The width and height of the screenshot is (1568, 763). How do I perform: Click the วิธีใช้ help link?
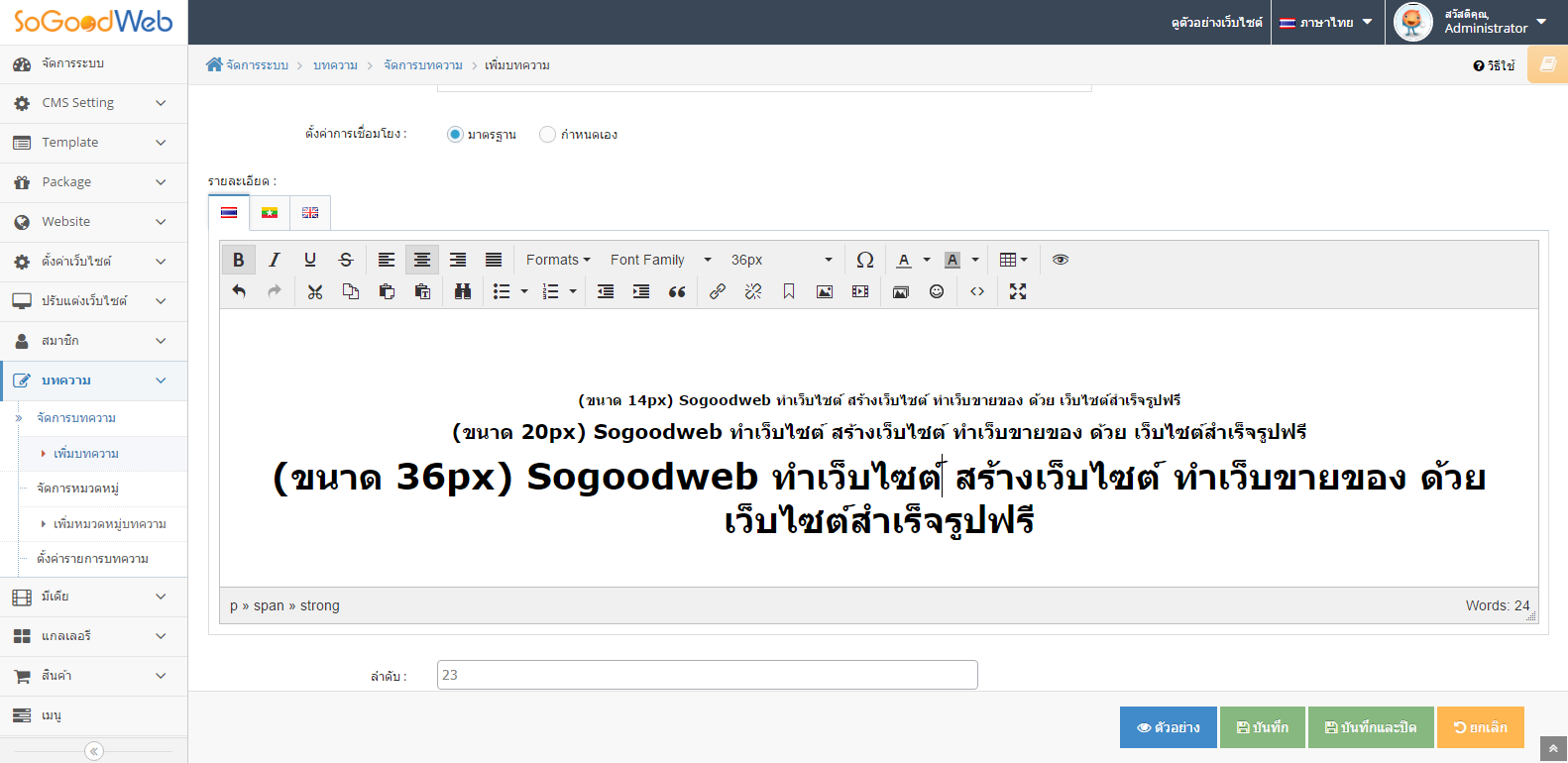(x=1494, y=65)
